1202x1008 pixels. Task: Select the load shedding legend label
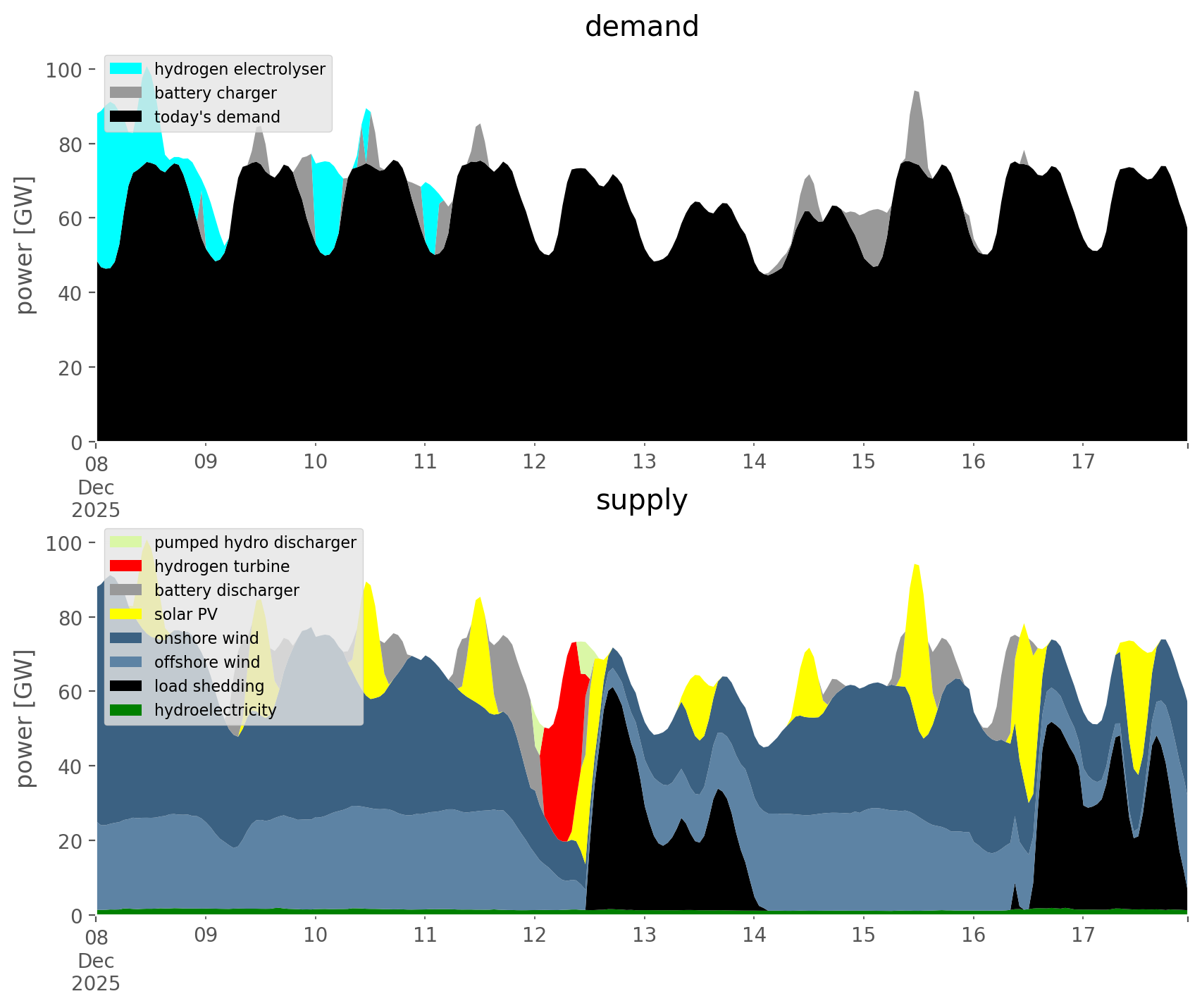209,686
